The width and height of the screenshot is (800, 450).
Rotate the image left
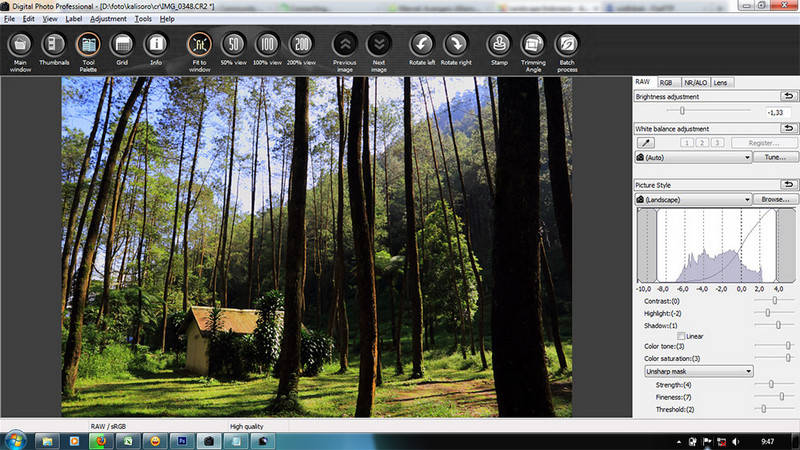point(422,49)
